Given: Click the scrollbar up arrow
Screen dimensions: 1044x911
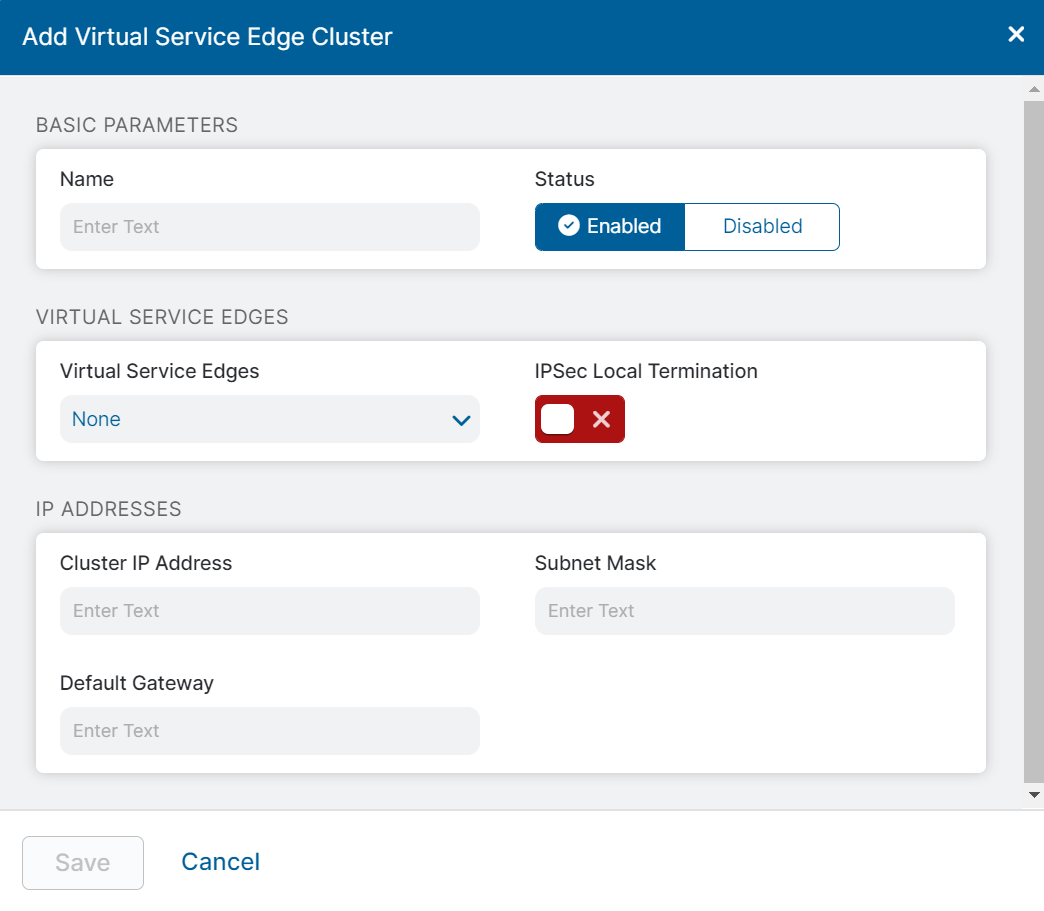Looking at the screenshot, I should [1034, 88].
